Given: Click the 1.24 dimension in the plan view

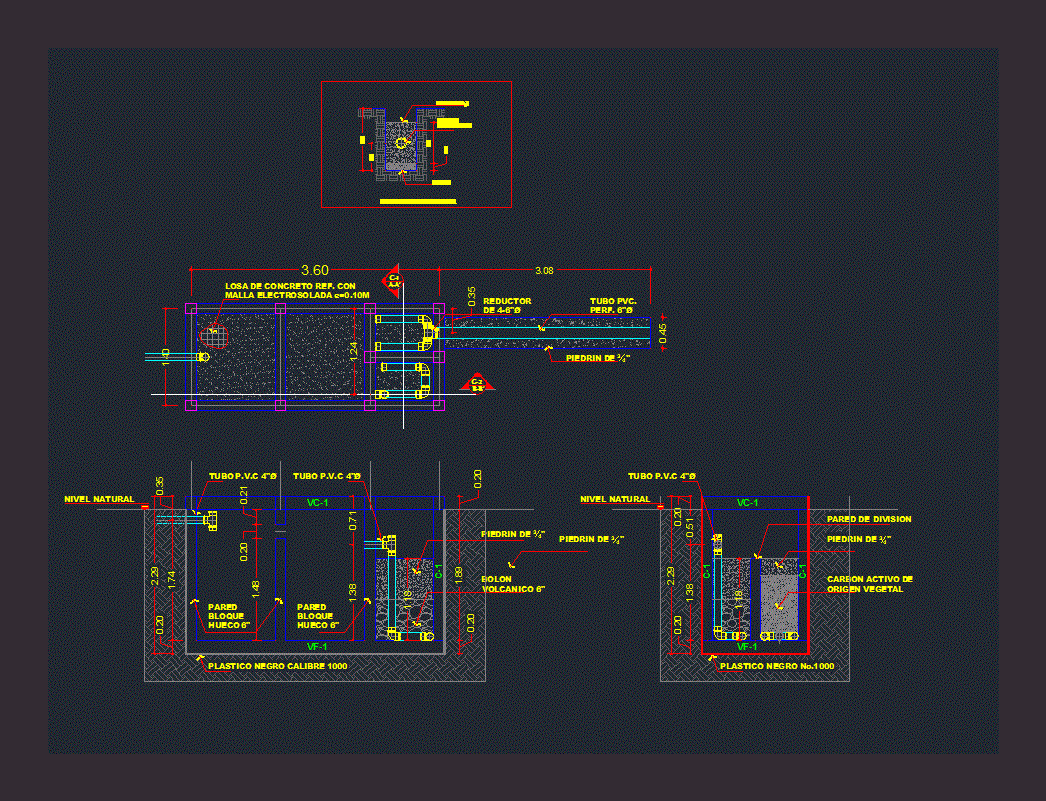Looking at the screenshot, I should tap(354, 350).
